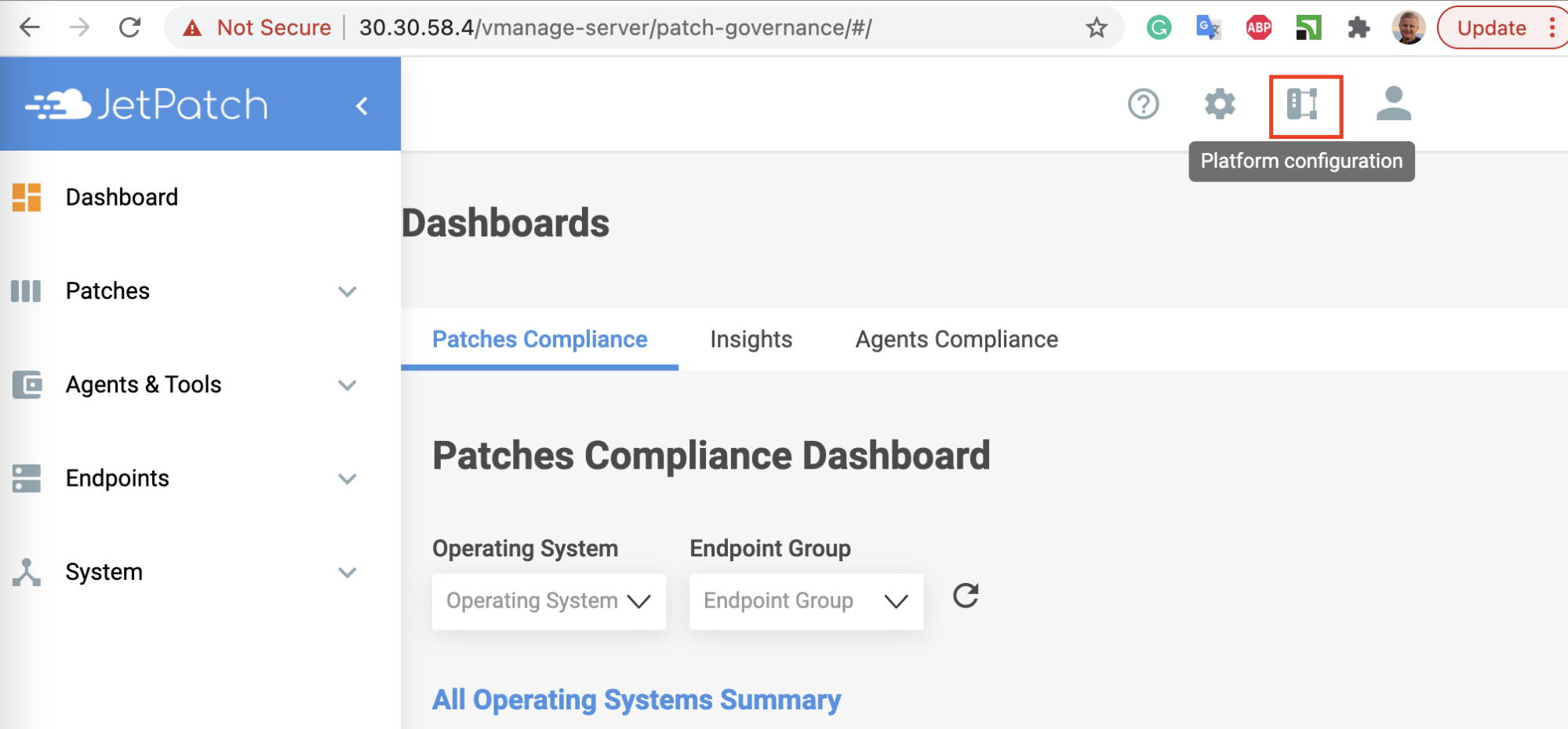Screen dimensions: 1568x729
Task: Open the browser Extensions puzzle icon
Action: point(1358,28)
